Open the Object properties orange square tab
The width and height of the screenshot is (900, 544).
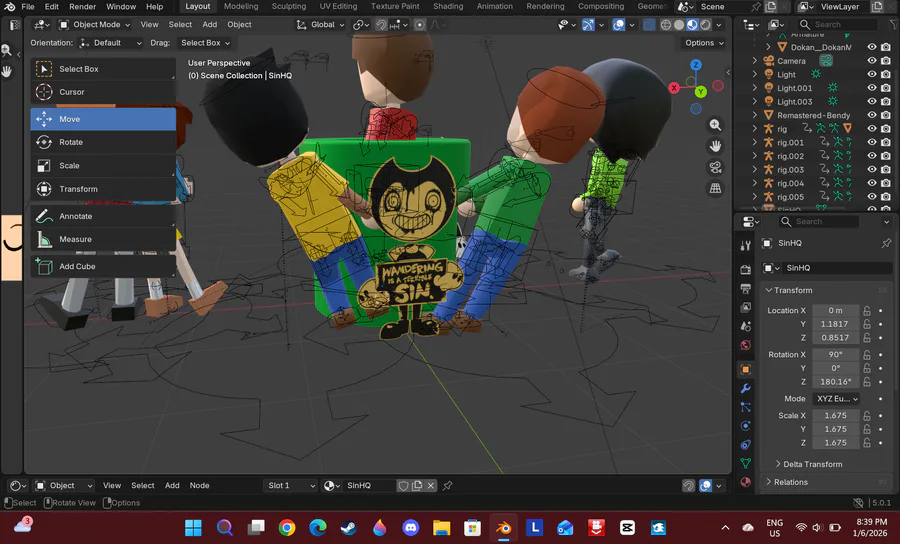(x=746, y=370)
